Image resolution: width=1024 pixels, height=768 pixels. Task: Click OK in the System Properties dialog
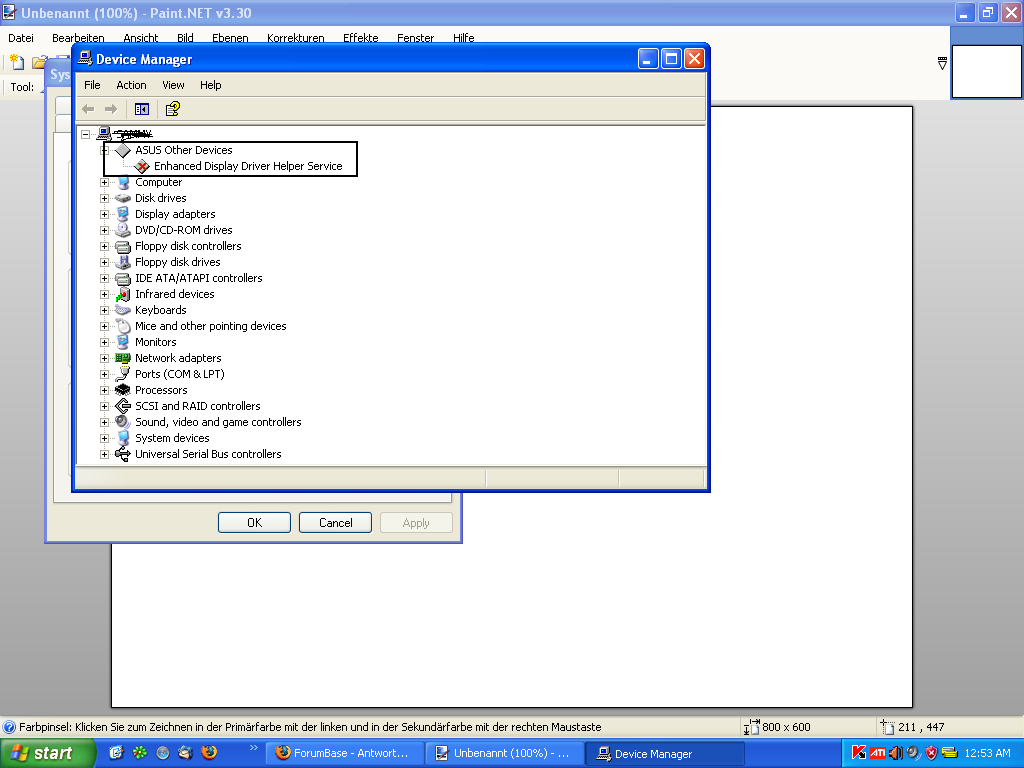(x=254, y=522)
